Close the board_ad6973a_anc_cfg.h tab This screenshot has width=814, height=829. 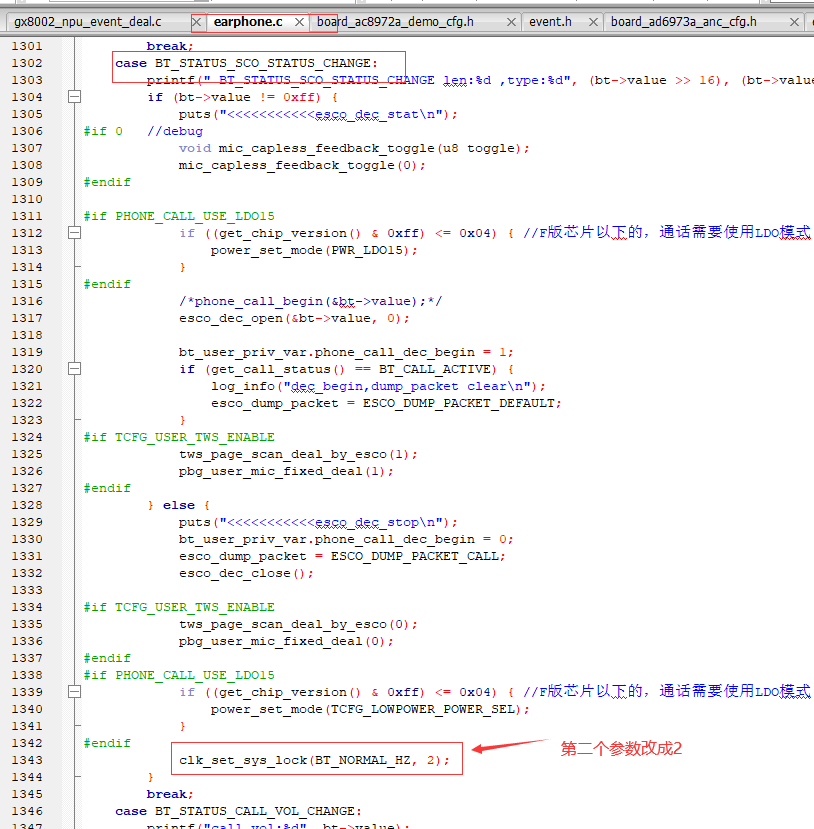pyautogui.click(x=794, y=22)
